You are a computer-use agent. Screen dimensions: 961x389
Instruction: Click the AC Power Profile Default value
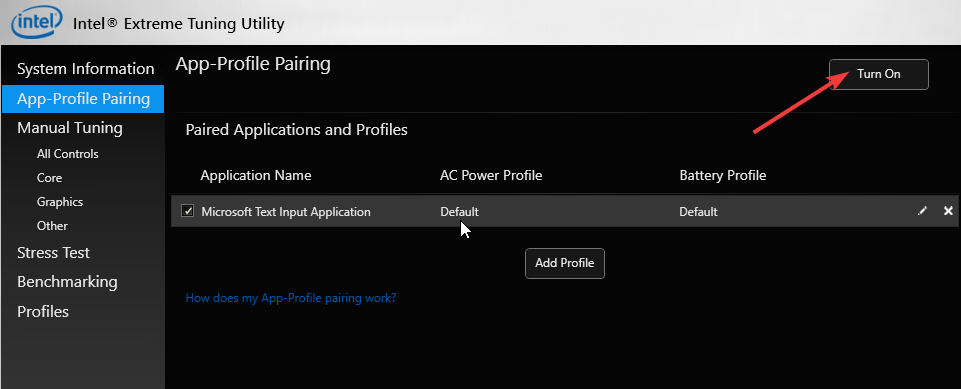[459, 212]
